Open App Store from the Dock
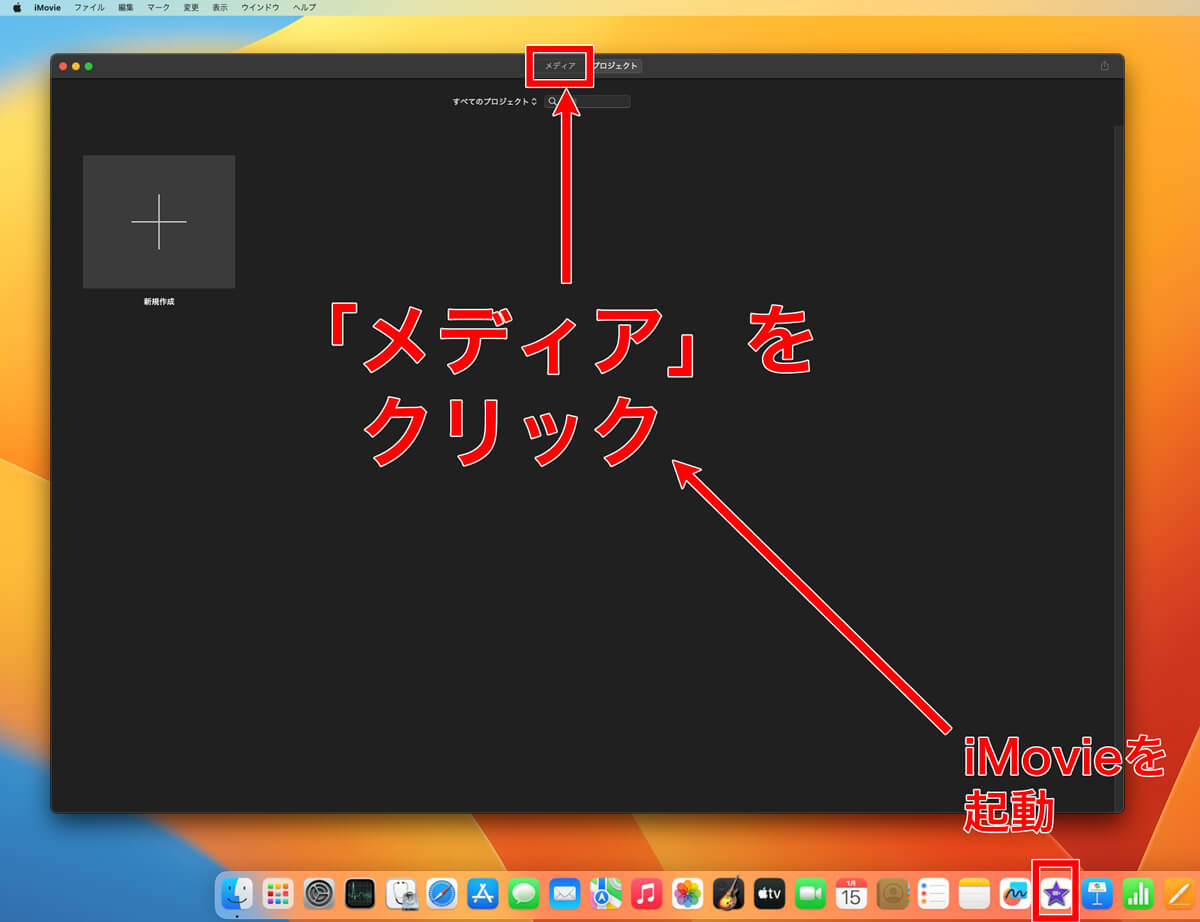Screen dimensions: 1200x922 pos(483,892)
